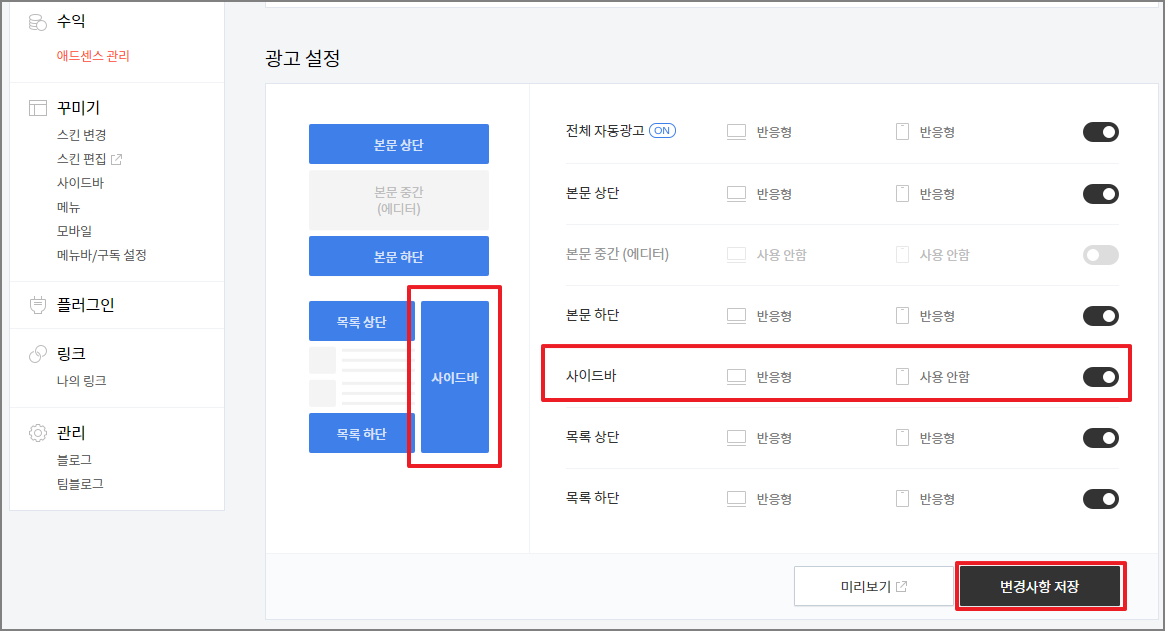Image resolution: width=1165 pixels, height=631 pixels.
Task: Click the PC 반응형 icon in the 목록 상단 row
Action: click(x=738, y=438)
